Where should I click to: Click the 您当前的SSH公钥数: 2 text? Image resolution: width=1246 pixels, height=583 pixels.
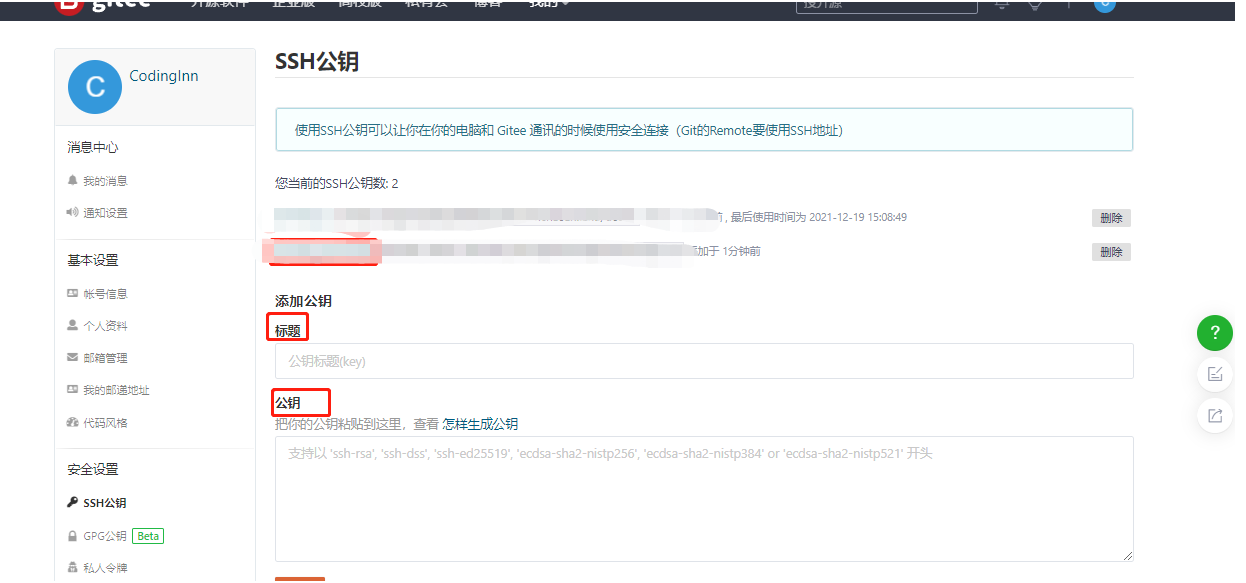[x=337, y=183]
